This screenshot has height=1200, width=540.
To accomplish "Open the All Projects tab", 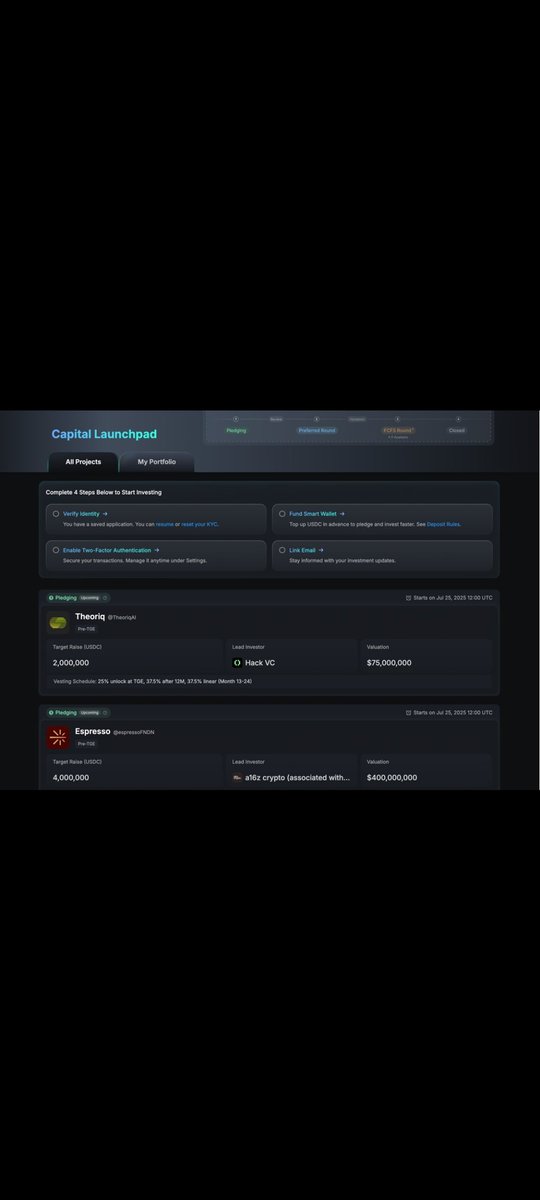I will (83, 462).
